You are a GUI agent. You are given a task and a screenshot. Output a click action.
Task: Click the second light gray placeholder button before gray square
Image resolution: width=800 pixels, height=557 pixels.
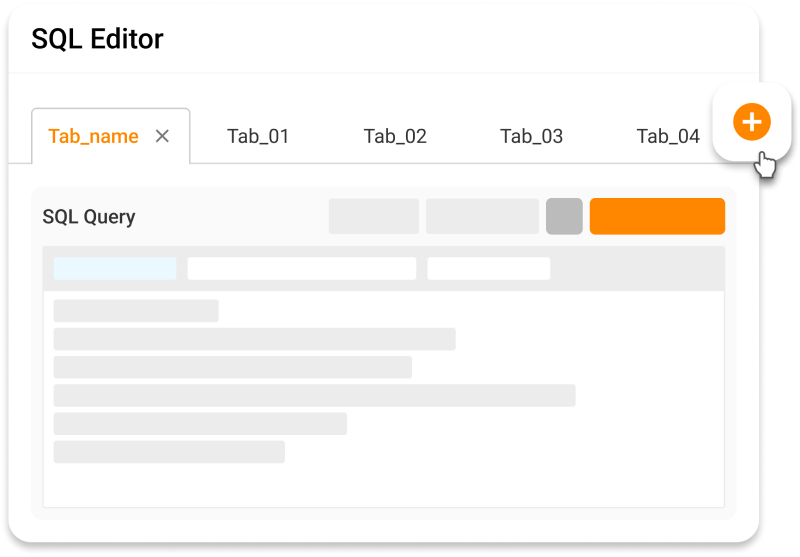point(483,216)
